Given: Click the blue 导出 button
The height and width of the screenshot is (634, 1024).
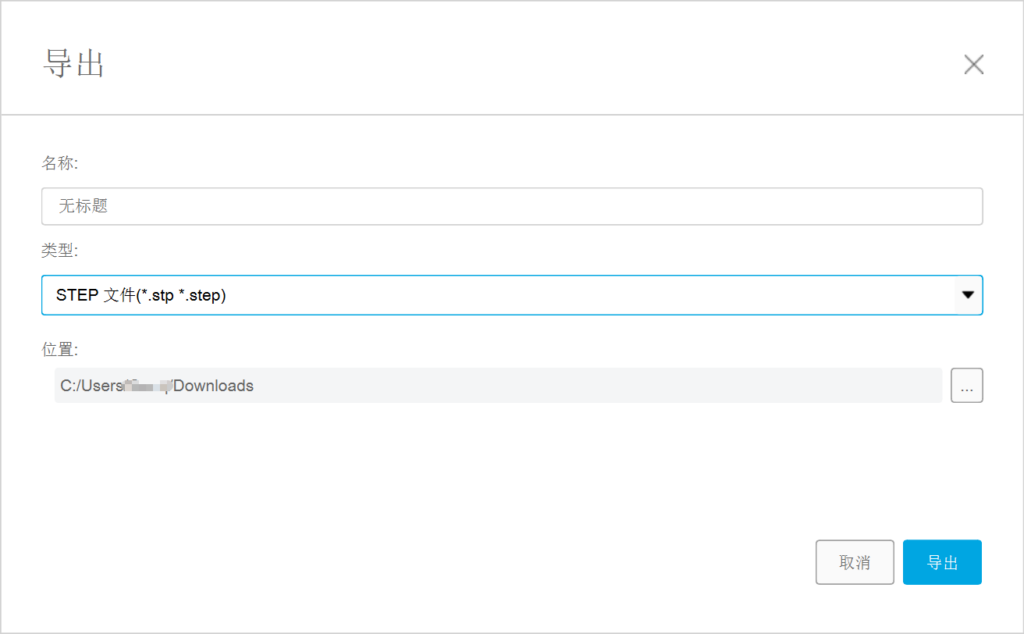Looking at the screenshot, I should click(941, 562).
